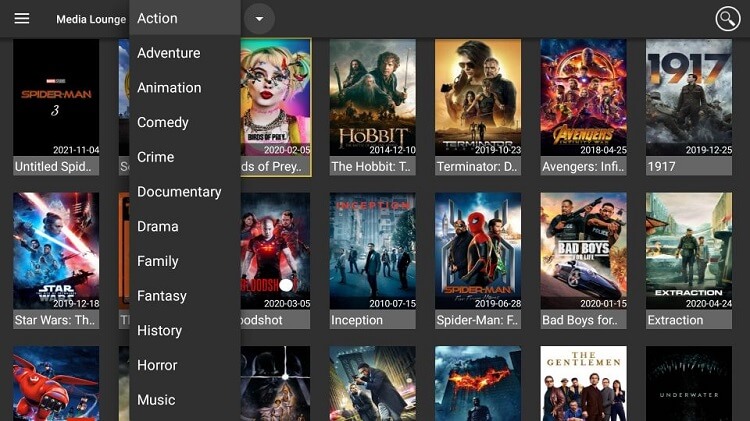Click the 2014-12-10 release date

point(392,150)
